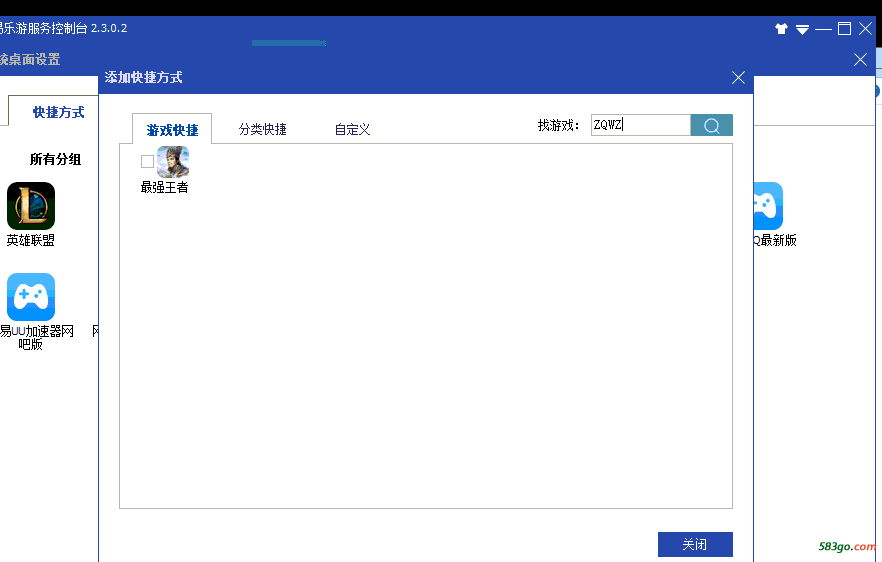The height and width of the screenshot is (562, 882).
Task: Close the 桌面设置 window with X
Action: point(860,60)
